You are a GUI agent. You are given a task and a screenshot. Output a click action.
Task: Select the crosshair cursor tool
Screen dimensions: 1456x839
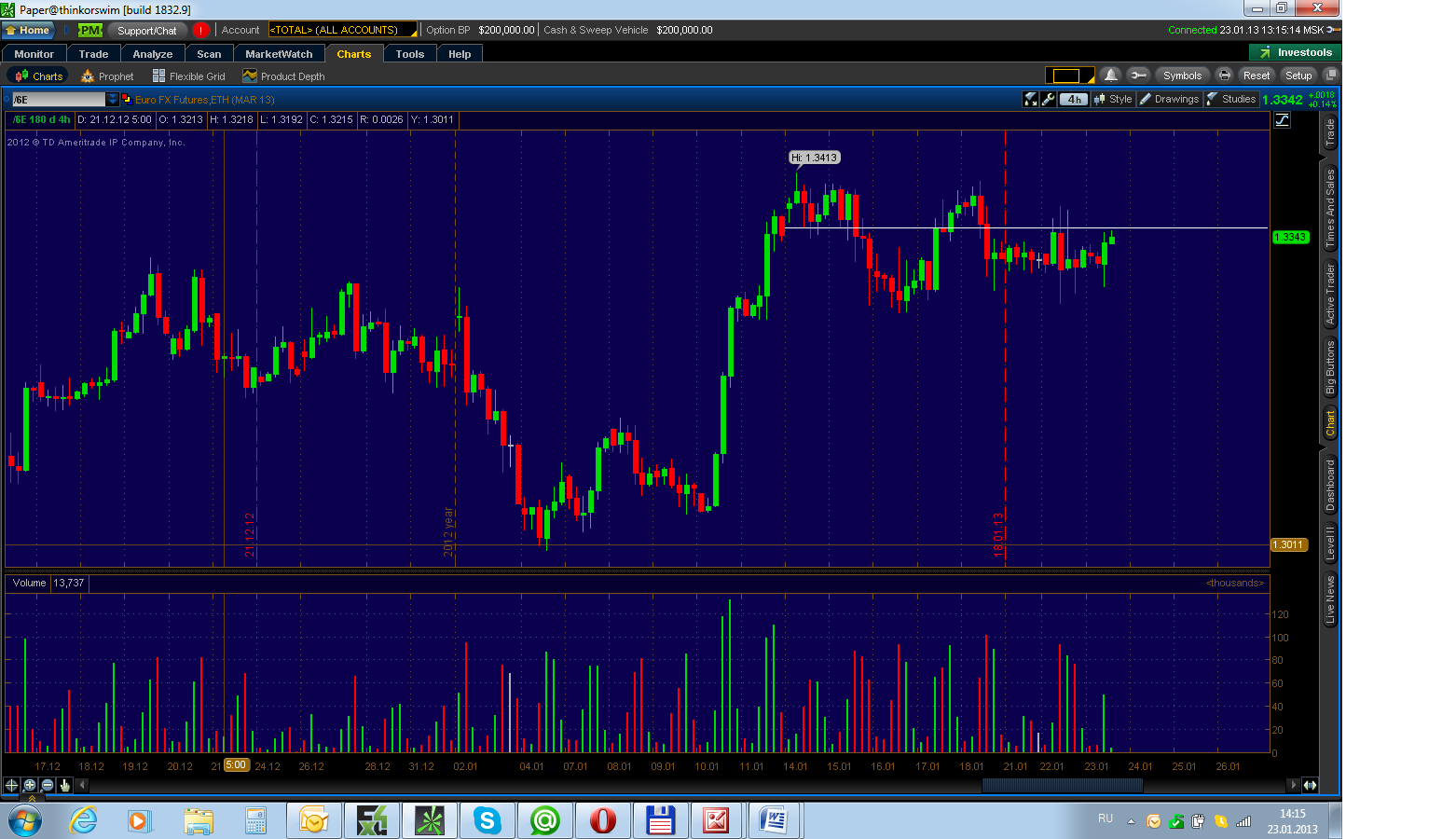pos(12,785)
